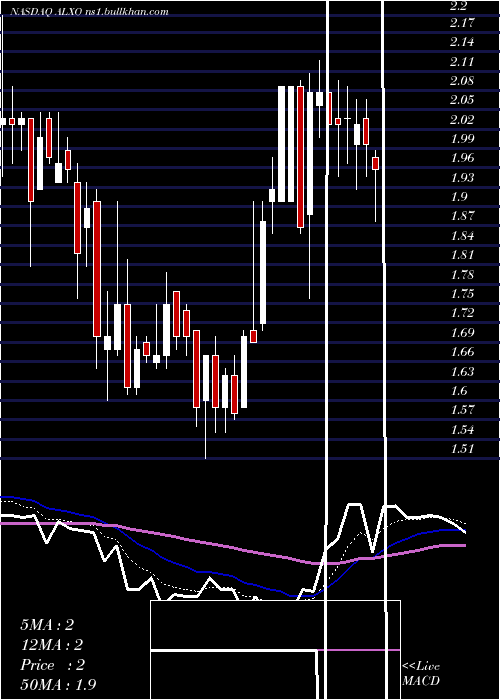This screenshot has height=700, width=500.
Task: Click the 1.87 price axis label
Action: [x=462, y=216]
